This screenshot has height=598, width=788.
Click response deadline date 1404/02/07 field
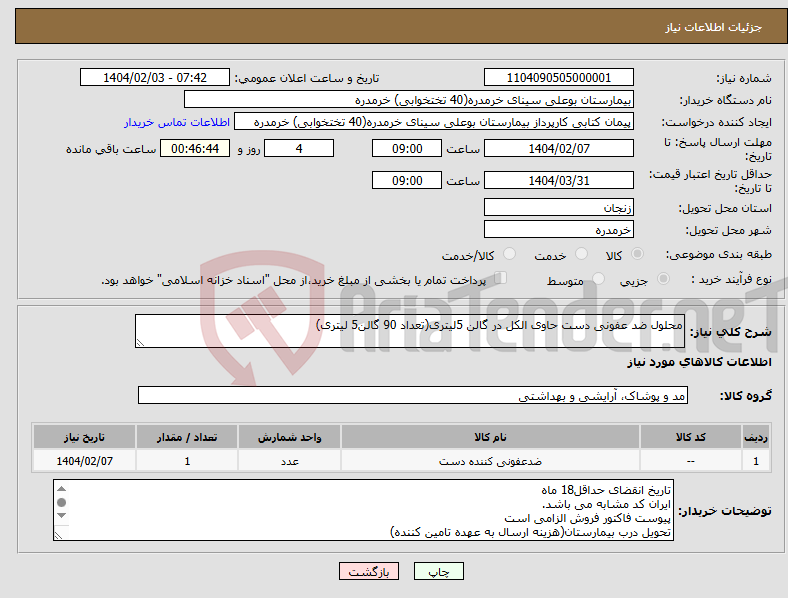[x=558, y=148]
